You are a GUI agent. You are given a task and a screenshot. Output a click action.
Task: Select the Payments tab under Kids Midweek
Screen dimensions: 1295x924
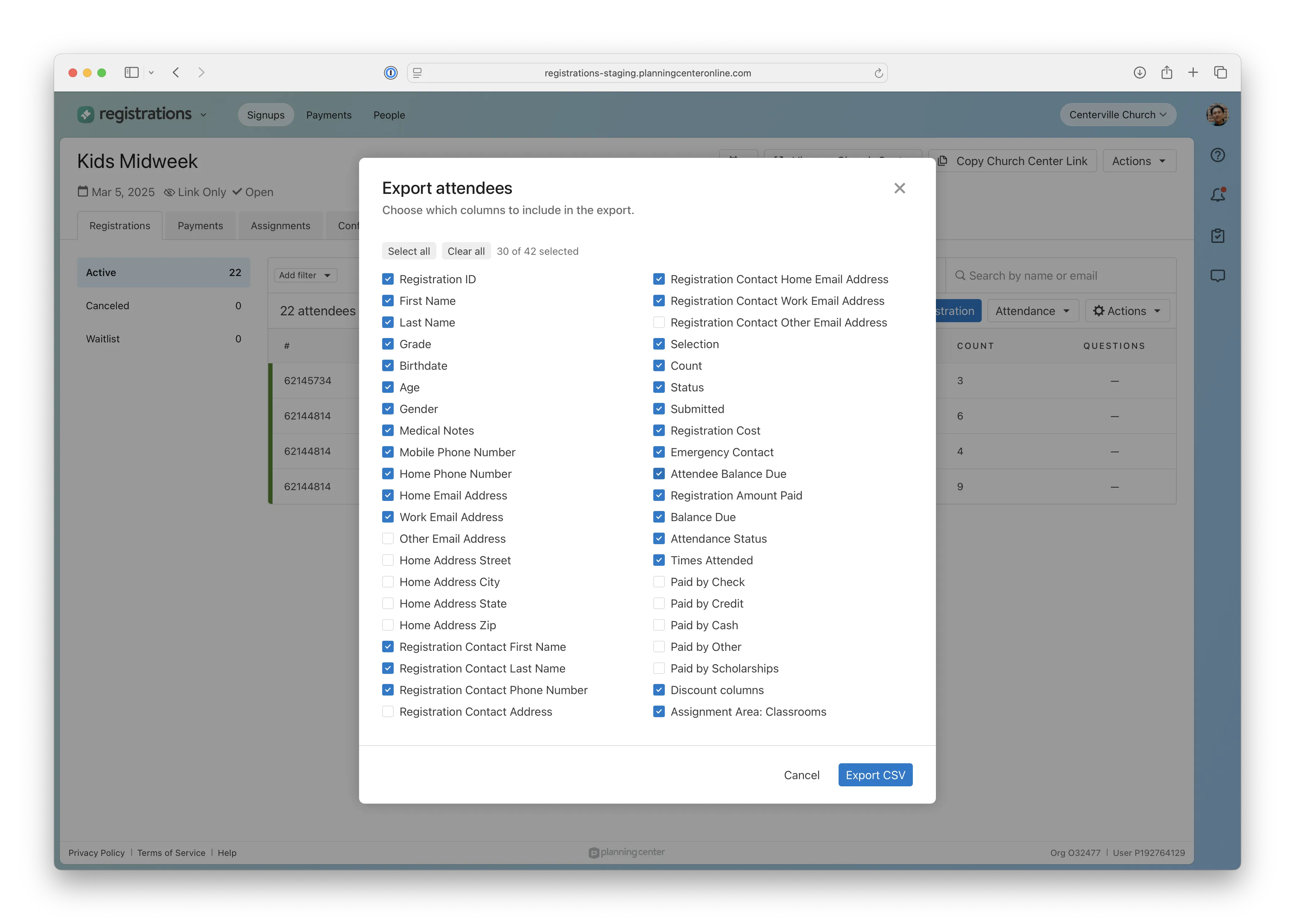[200, 225]
